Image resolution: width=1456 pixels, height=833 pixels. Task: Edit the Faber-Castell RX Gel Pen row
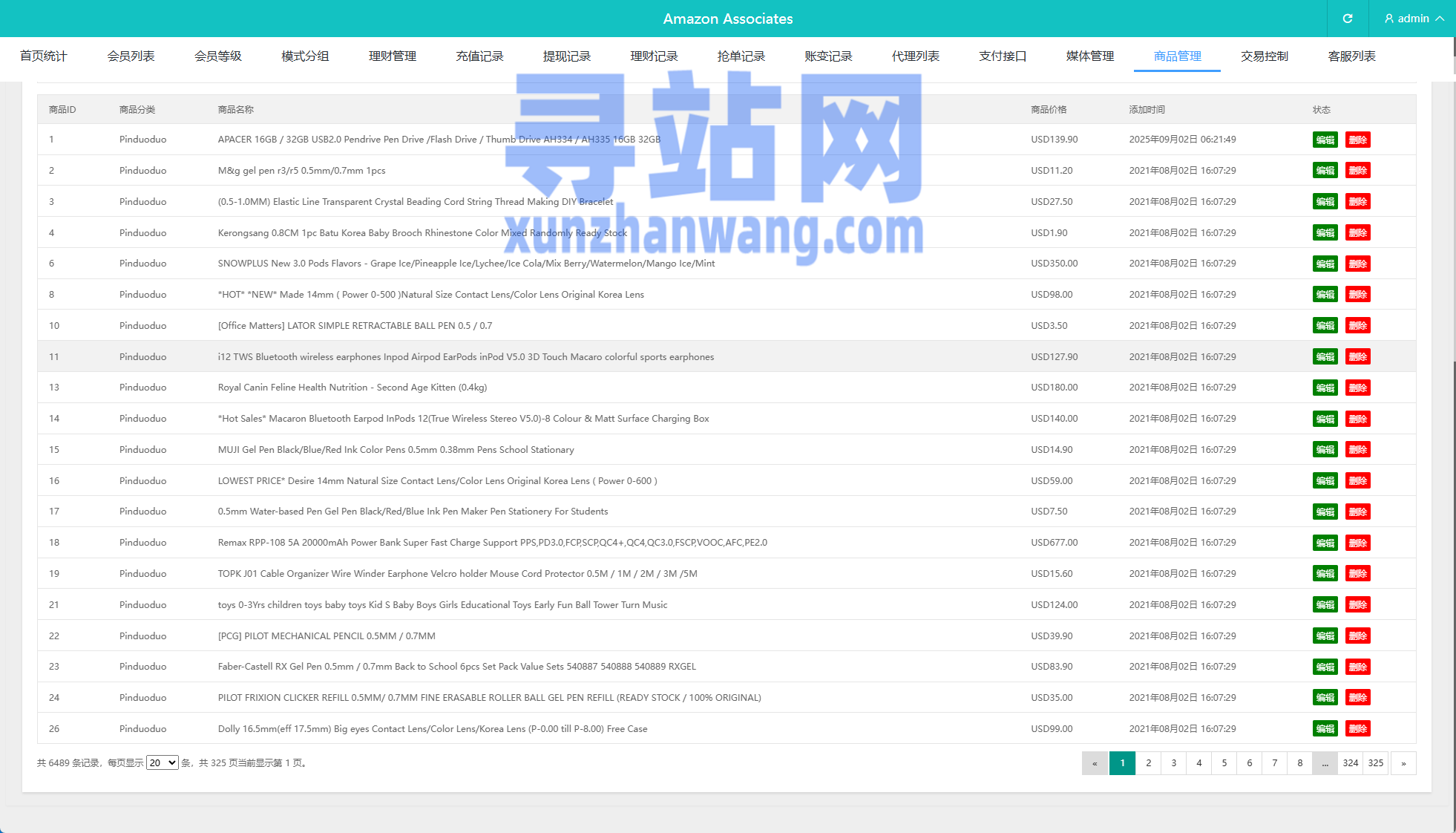tap(1325, 667)
